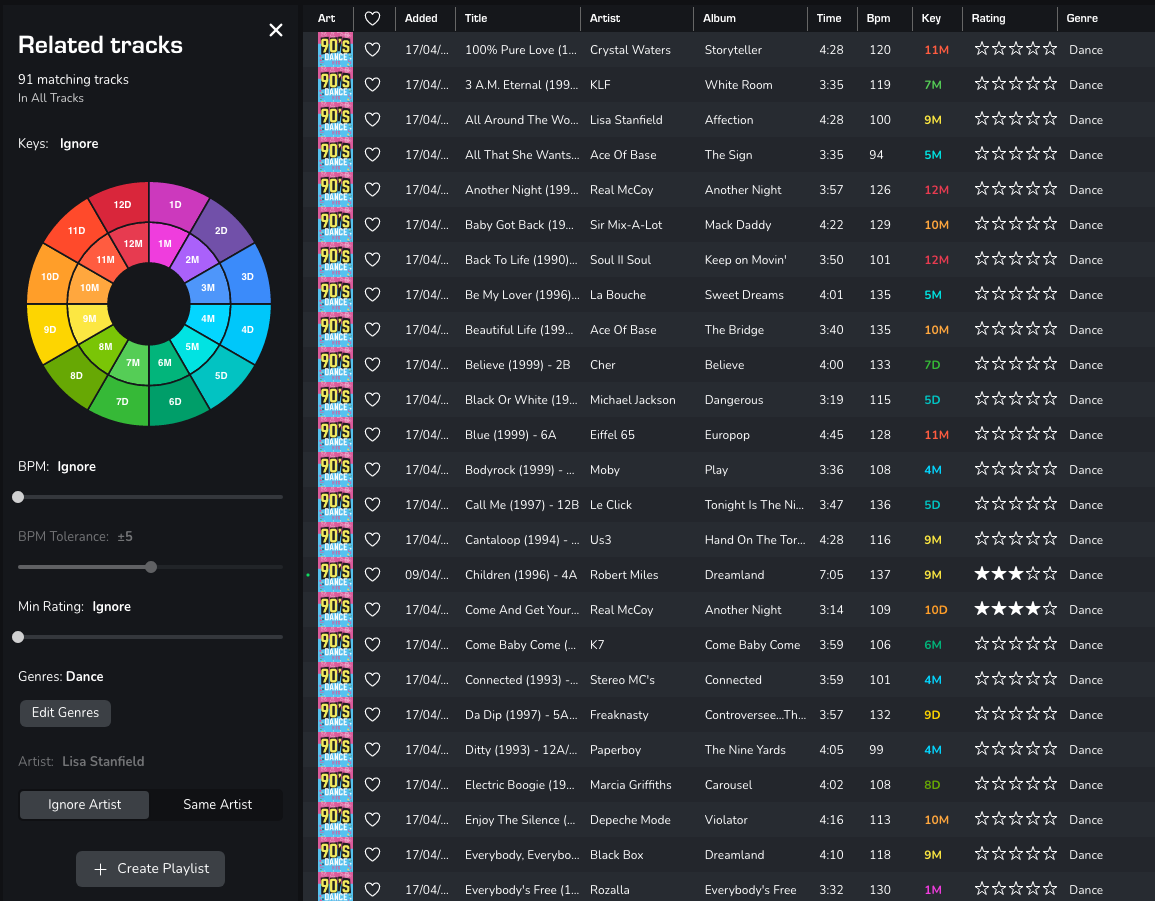
Task: Favorite Back To Life track
Action: [x=373, y=259]
